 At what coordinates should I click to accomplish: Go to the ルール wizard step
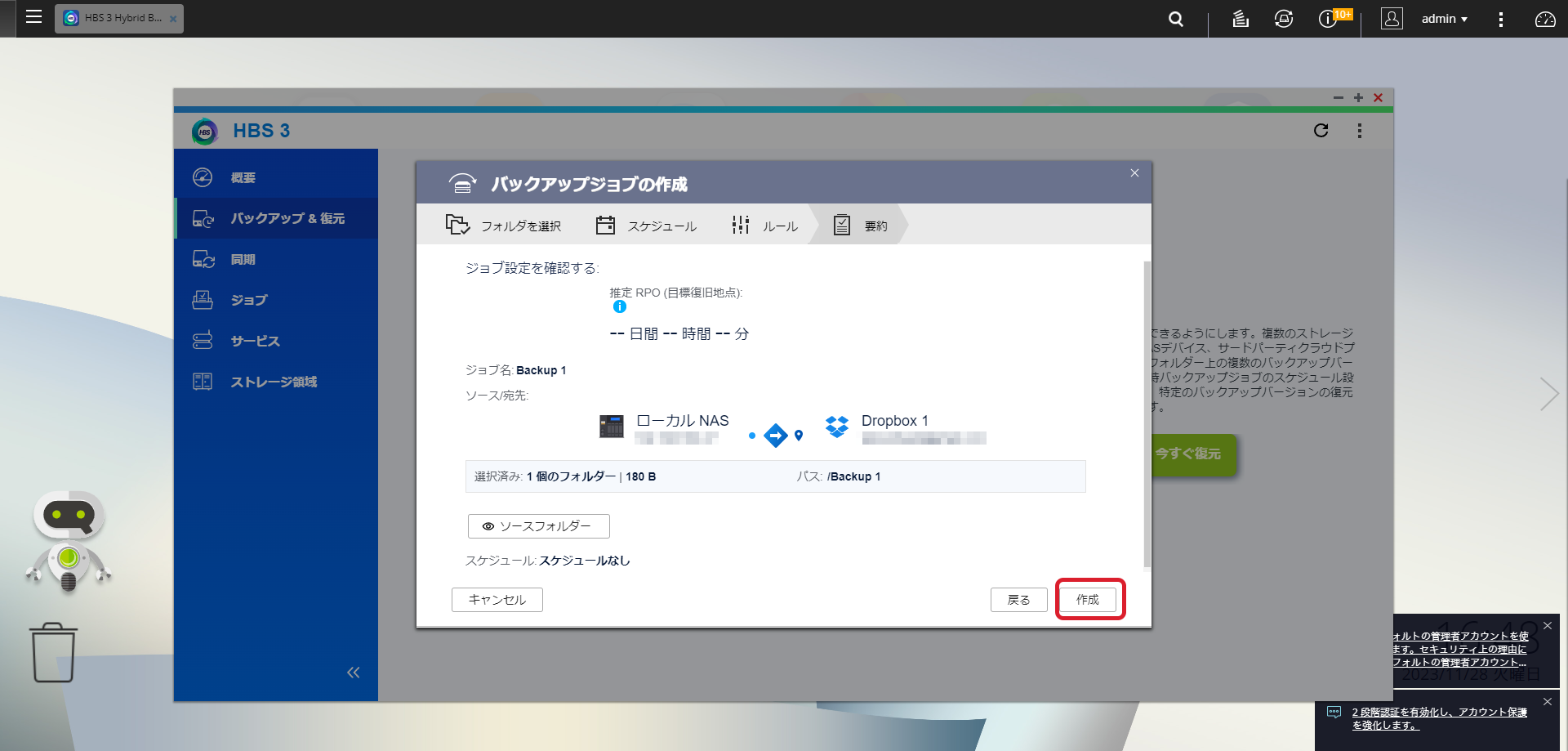(x=764, y=225)
